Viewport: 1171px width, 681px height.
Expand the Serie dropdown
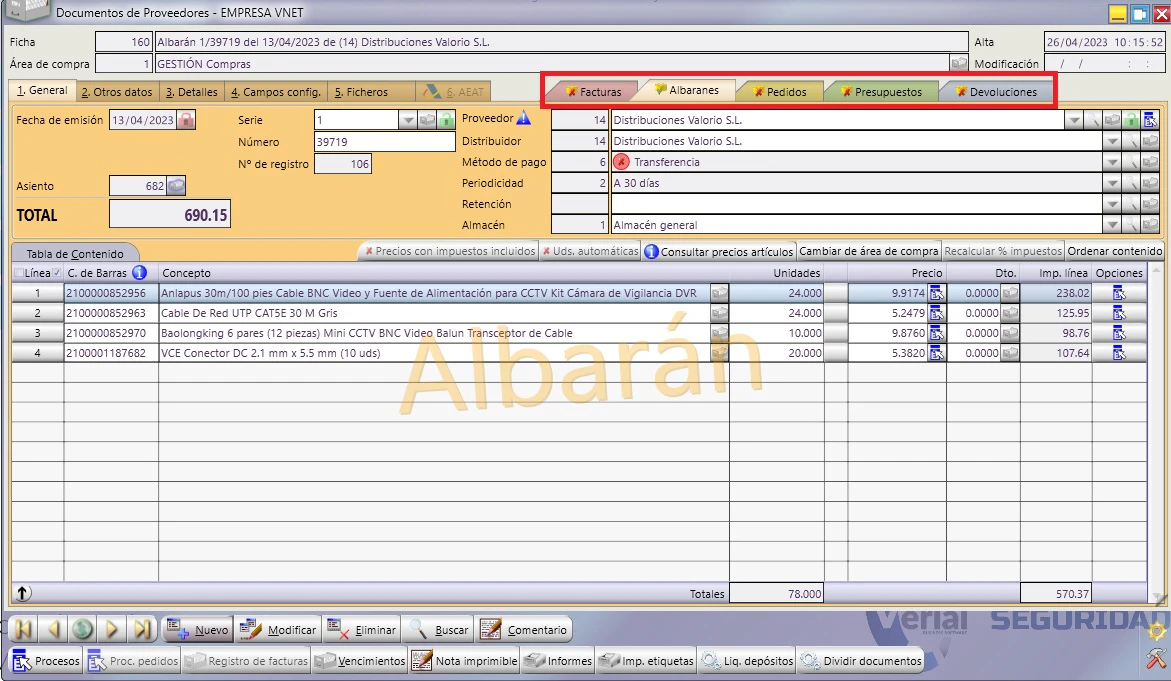click(407, 119)
